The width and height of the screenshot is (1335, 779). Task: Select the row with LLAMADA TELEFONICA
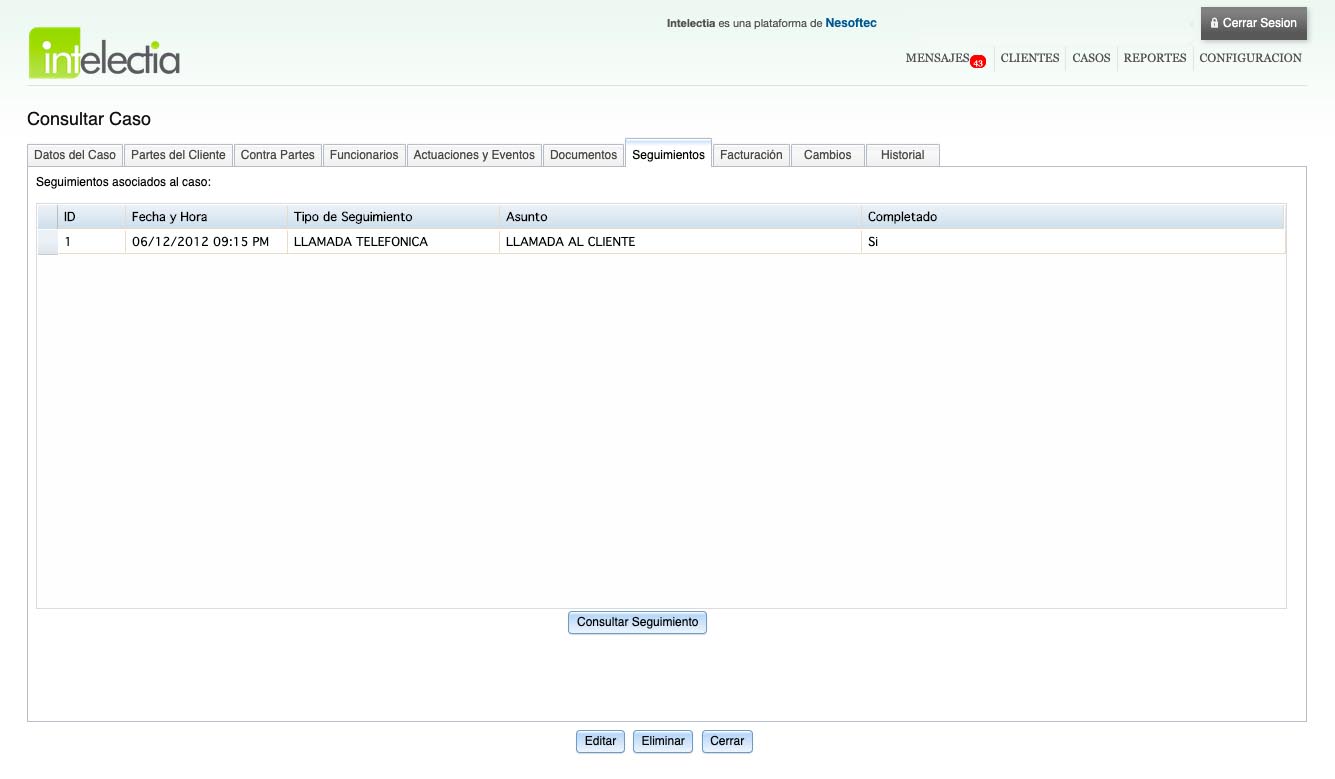coord(360,242)
